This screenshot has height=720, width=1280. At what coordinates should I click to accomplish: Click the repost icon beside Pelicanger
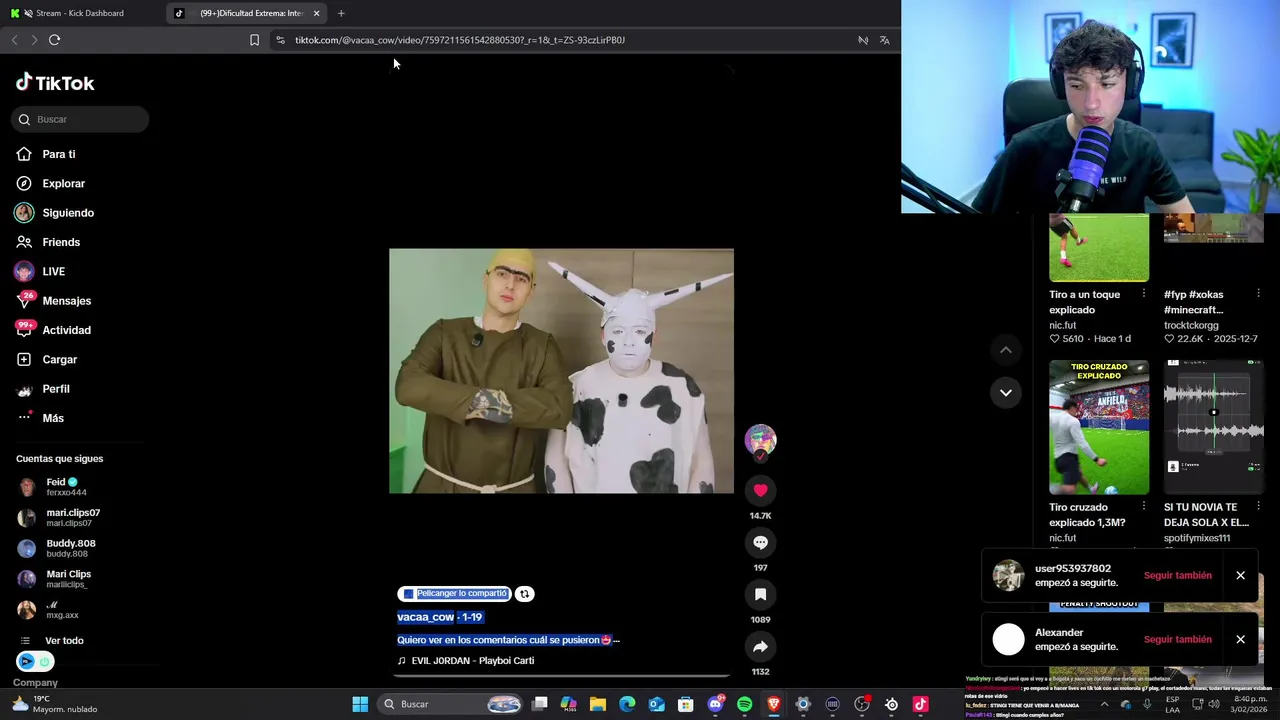[524, 594]
